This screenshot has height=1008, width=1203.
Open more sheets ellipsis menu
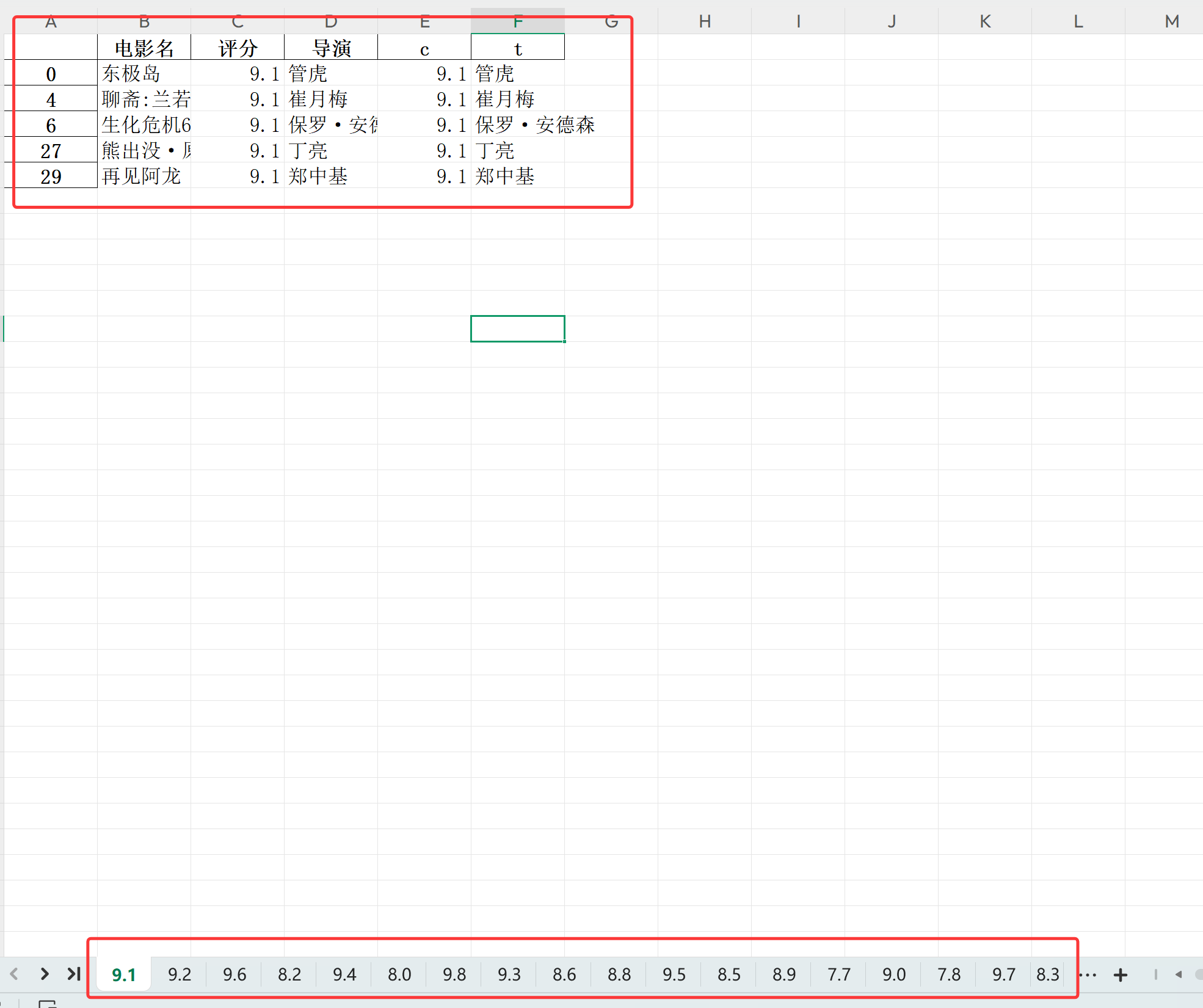click(1088, 975)
